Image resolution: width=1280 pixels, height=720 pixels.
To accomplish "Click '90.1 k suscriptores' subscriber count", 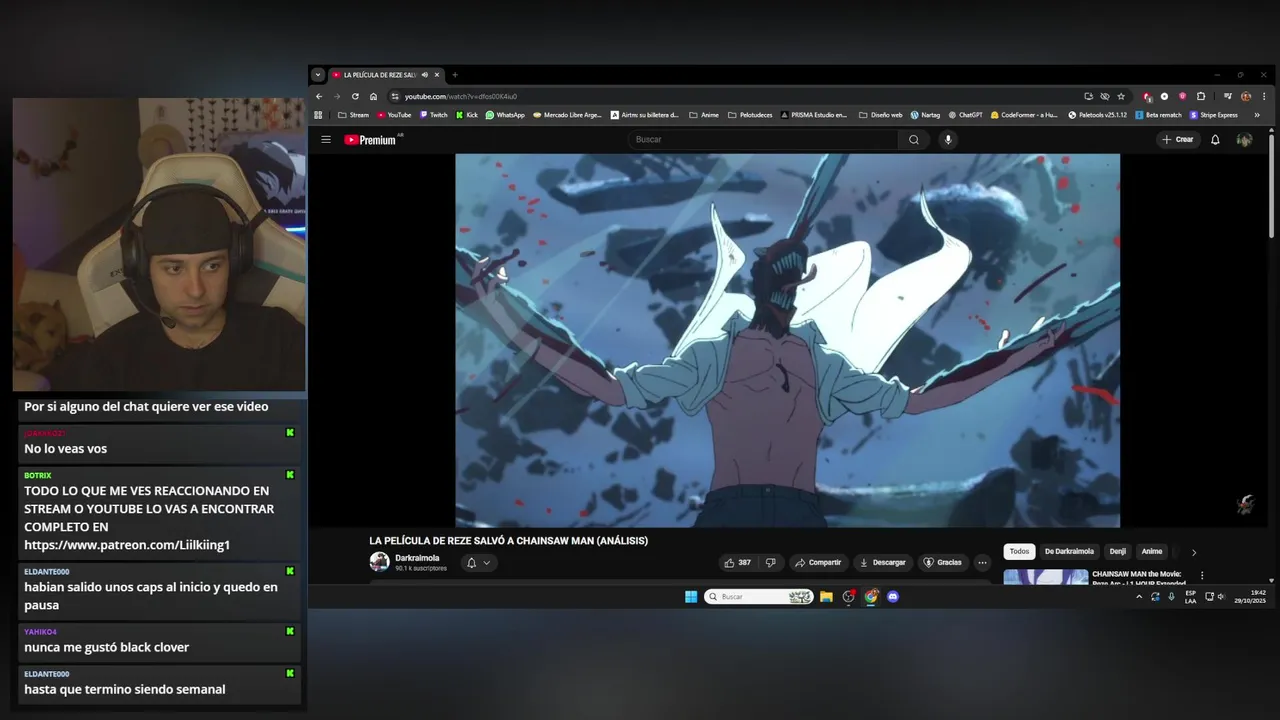I will point(420,568).
